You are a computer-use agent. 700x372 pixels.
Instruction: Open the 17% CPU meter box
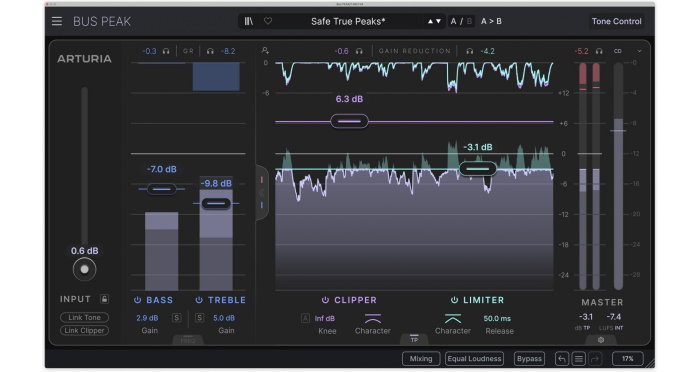pyautogui.click(x=628, y=359)
